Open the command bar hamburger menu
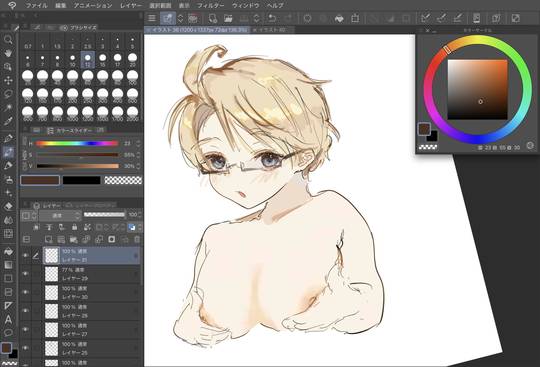 (x=152, y=18)
